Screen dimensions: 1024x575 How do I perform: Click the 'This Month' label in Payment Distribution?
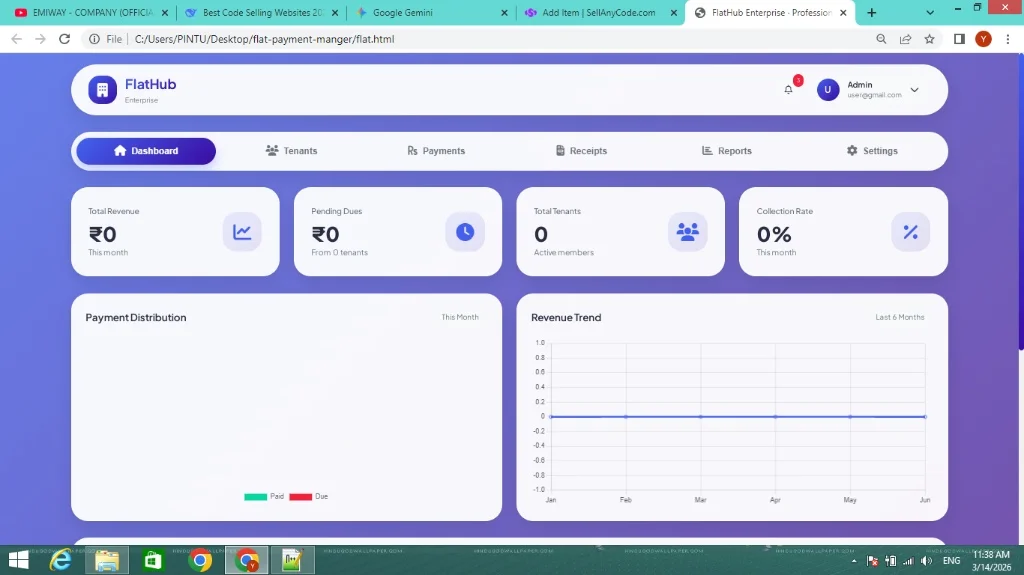460,317
